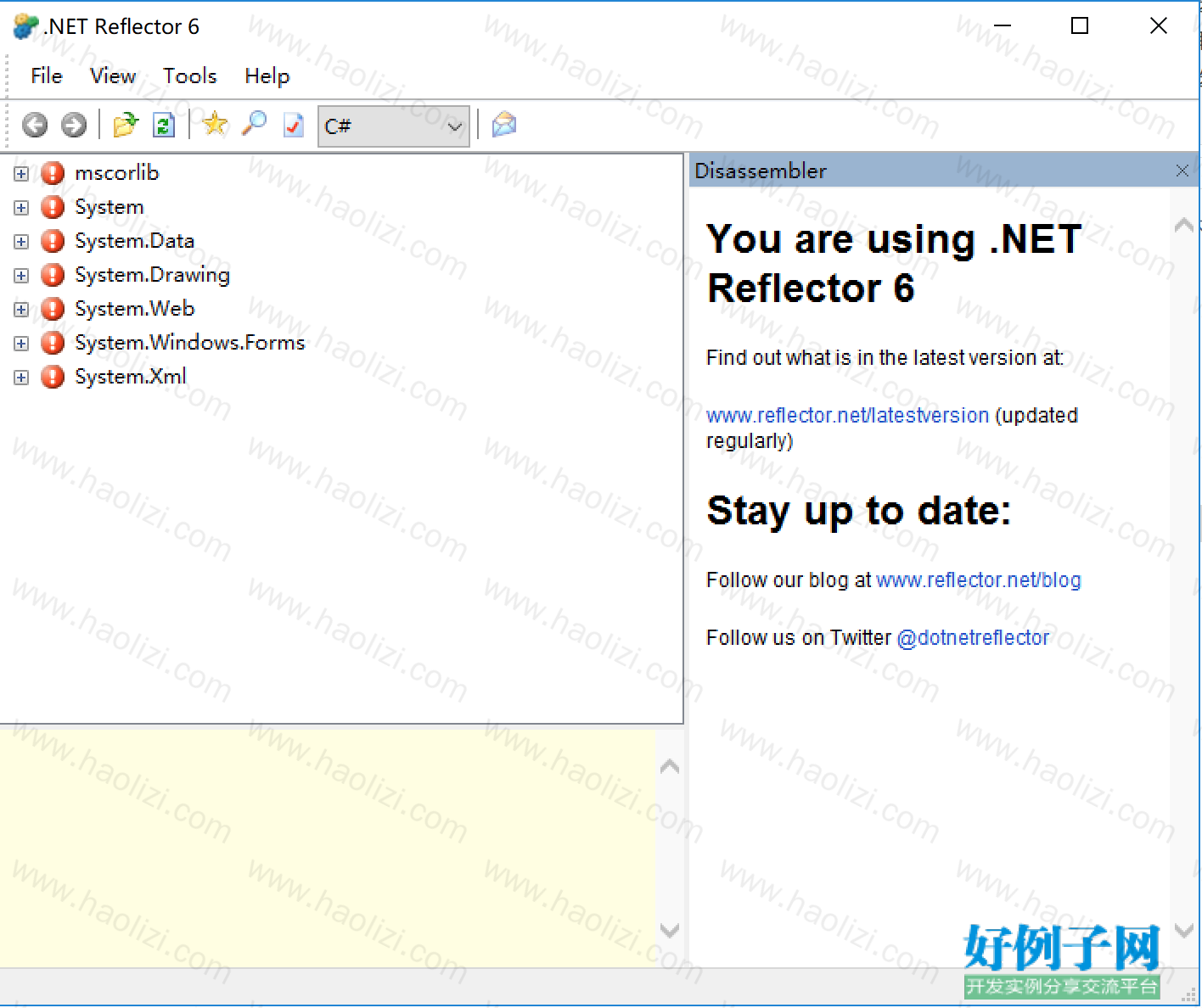Click the "Stay up to date:" heading

coord(859,512)
